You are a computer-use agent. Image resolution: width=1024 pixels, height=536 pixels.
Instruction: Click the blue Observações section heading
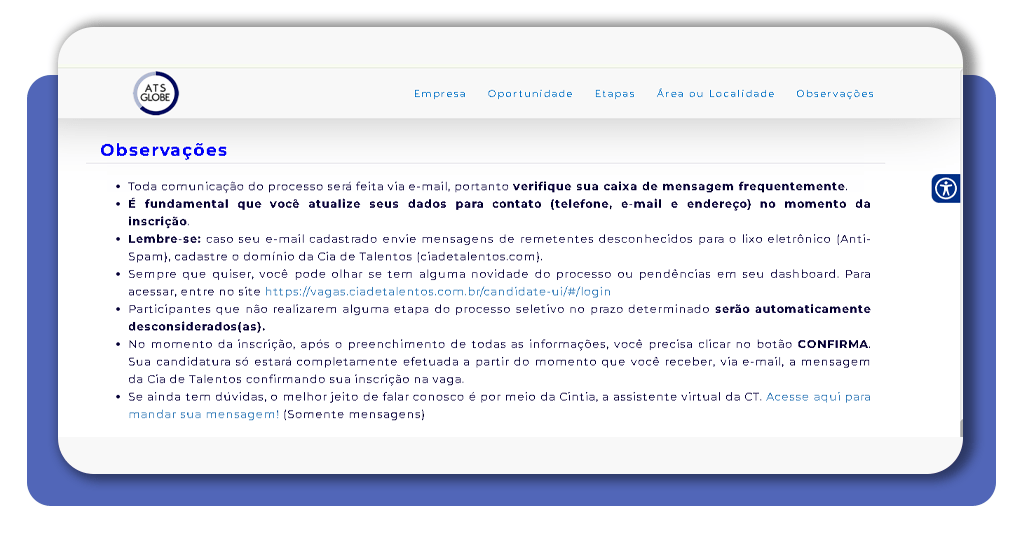pos(164,151)
